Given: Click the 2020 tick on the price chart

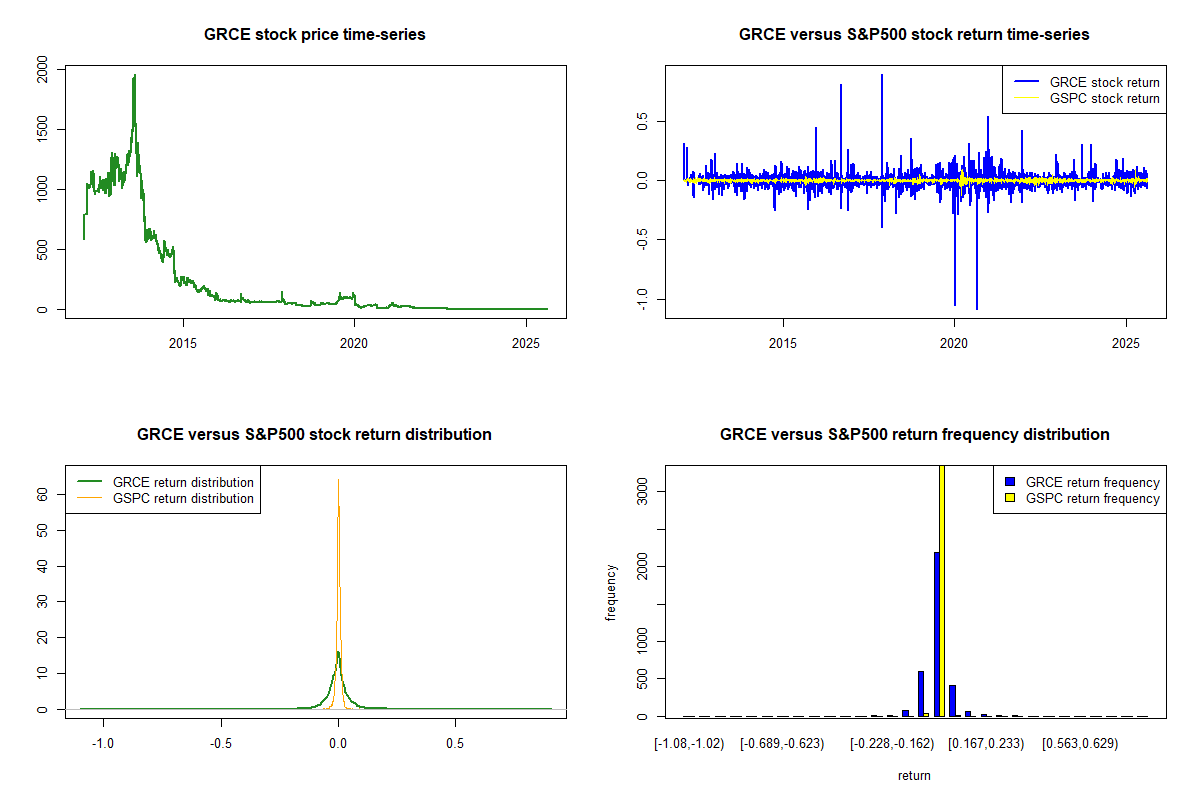Looking at the screenshot, I should pyautogui.click(x=354, y=343).
